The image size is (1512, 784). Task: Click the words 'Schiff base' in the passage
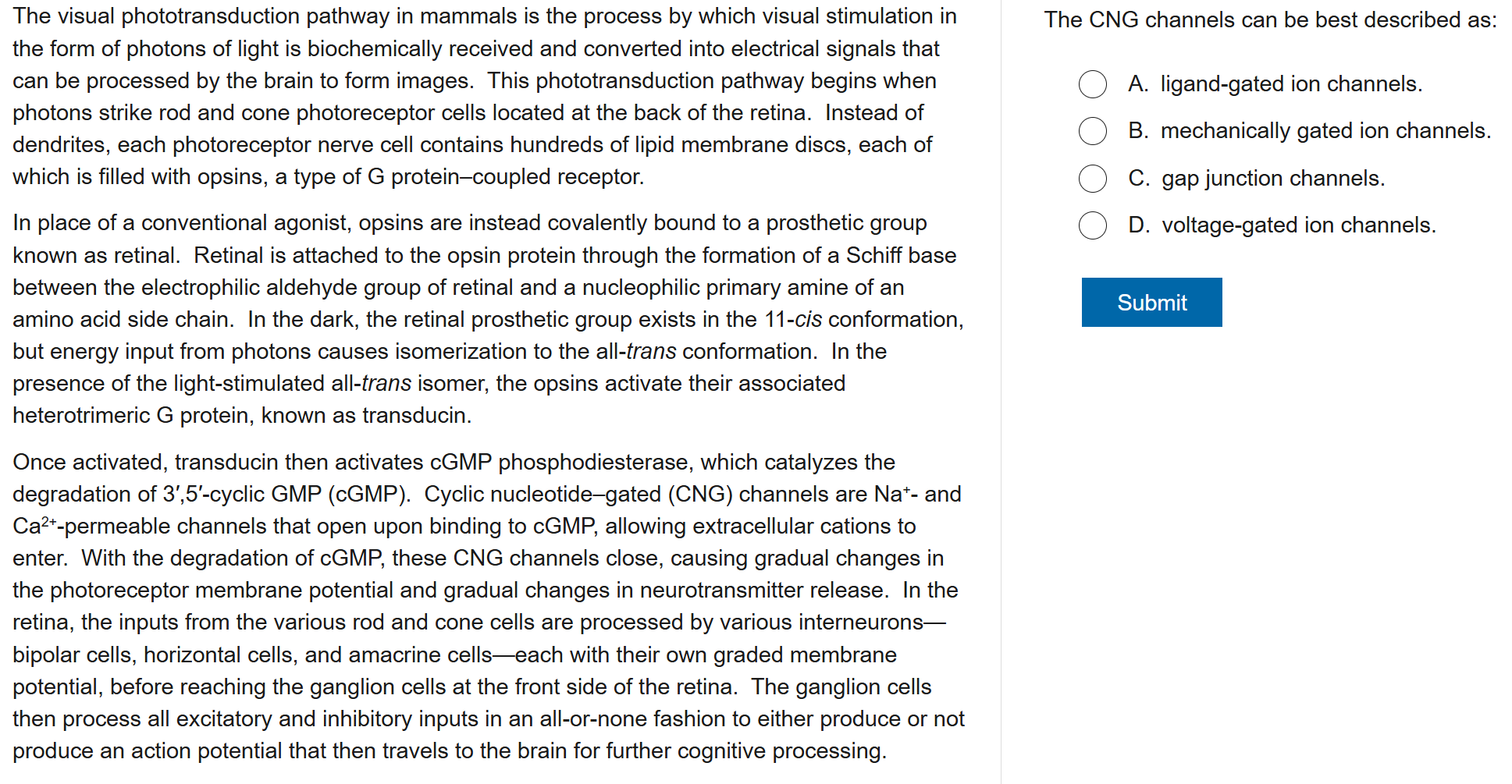point(901,256)
